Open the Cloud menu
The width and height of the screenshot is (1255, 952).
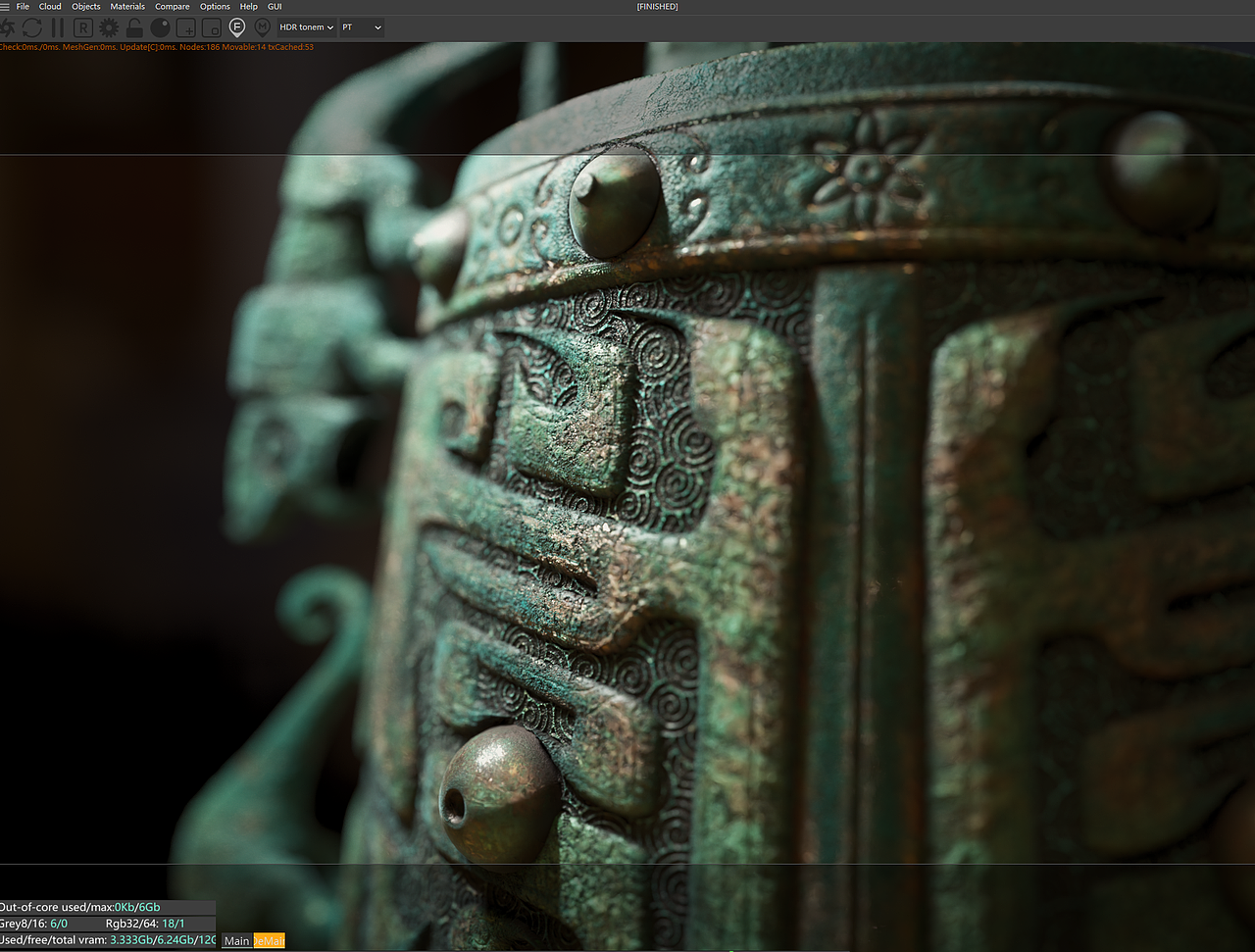[x=50, y=7]
